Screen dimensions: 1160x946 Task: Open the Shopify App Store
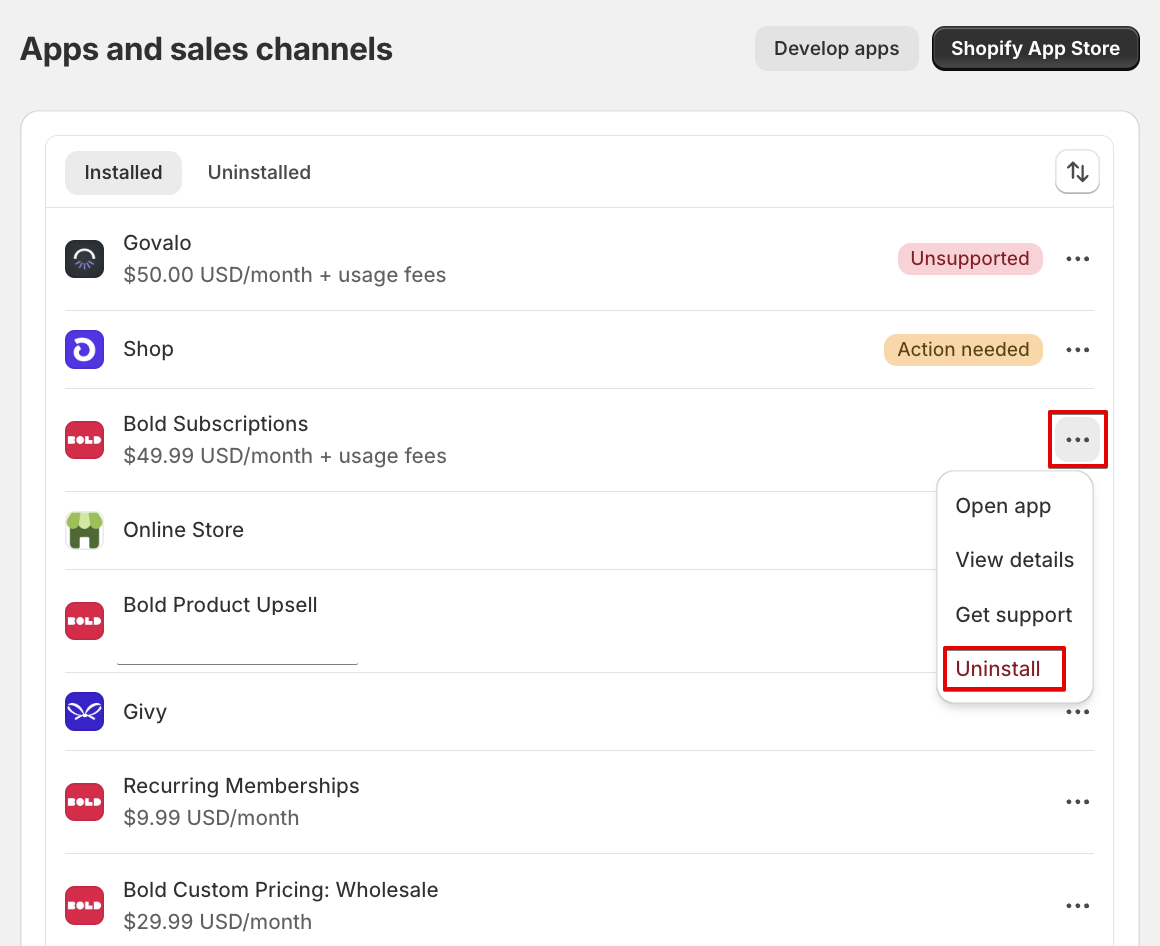[x=1035, y=49]
